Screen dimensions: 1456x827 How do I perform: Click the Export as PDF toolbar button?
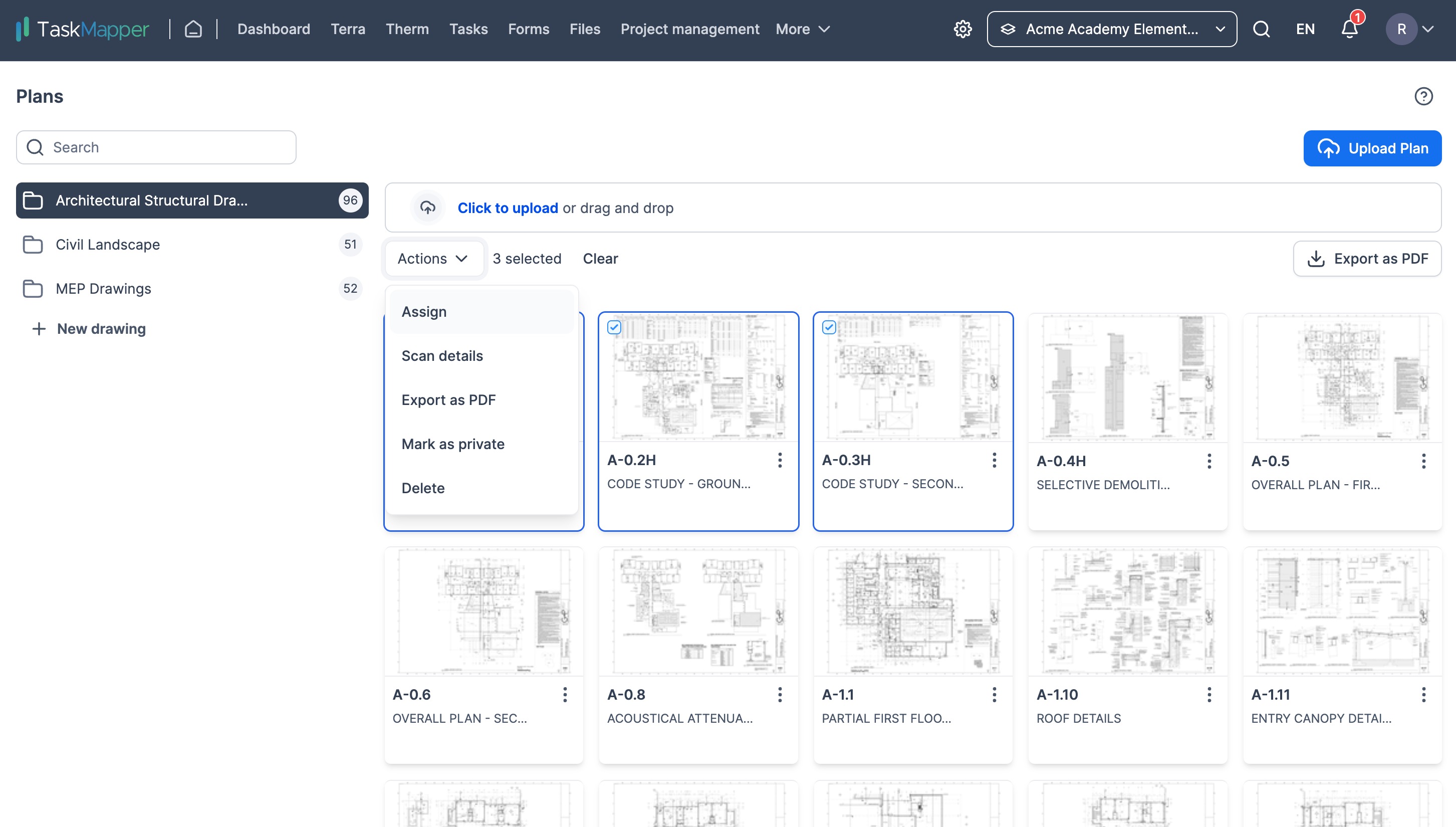pyautogui.click(x=1367, y=259)
